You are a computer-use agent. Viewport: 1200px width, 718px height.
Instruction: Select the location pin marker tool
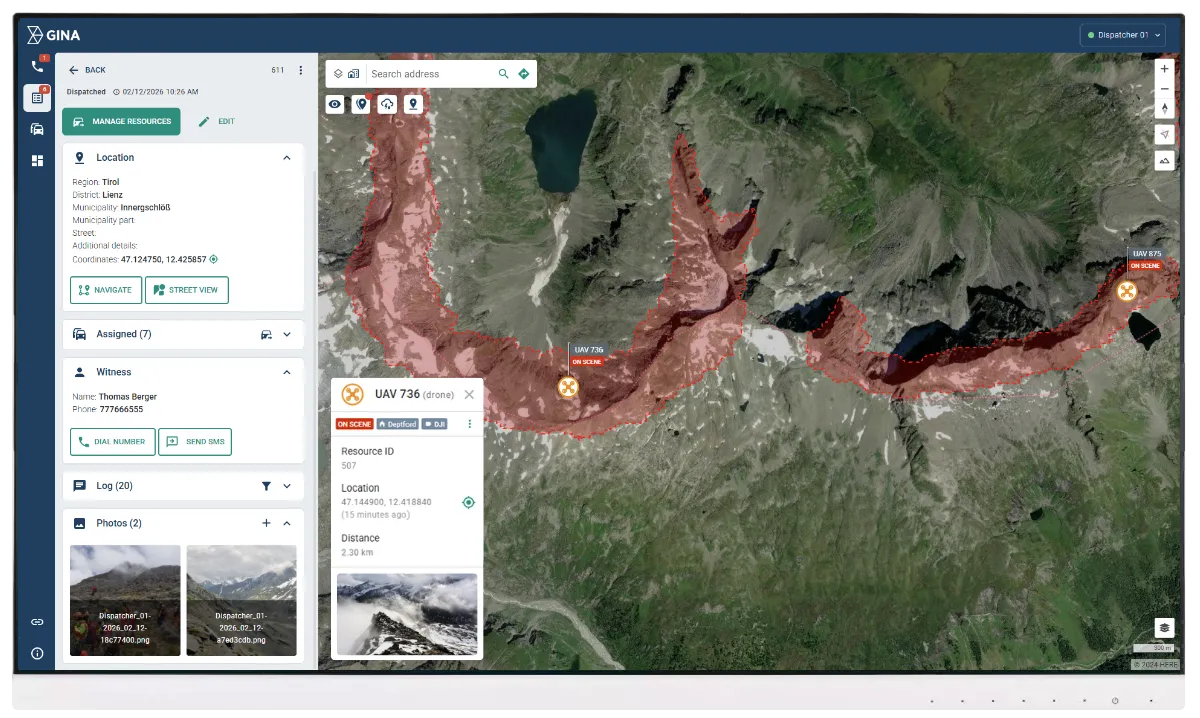[413, 103]
